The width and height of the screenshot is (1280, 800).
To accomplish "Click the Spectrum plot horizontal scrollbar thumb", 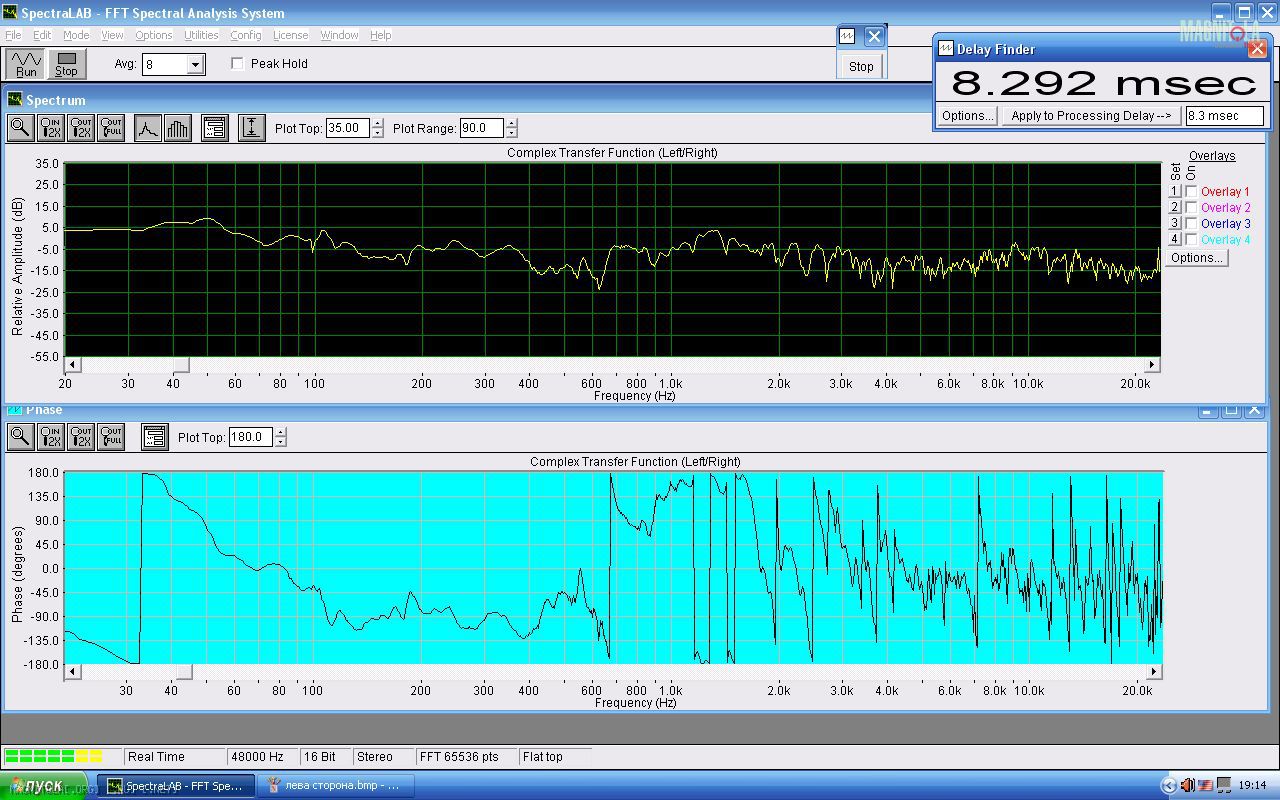I will [181, 365].
